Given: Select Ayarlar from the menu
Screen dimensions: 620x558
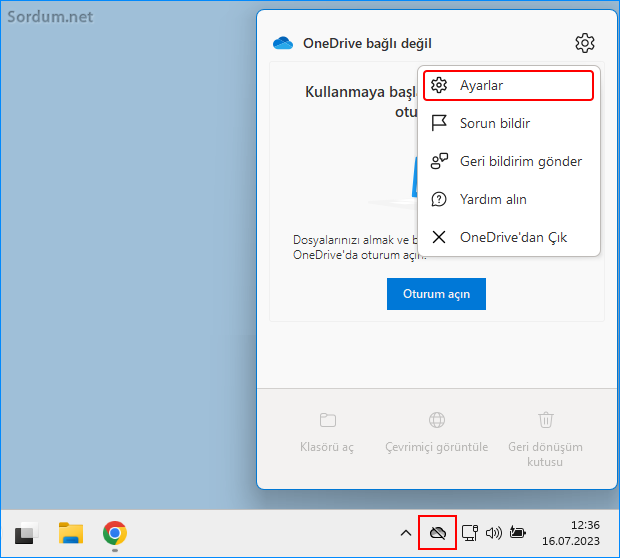Looking at the screenshot, I should coord(508,85).
